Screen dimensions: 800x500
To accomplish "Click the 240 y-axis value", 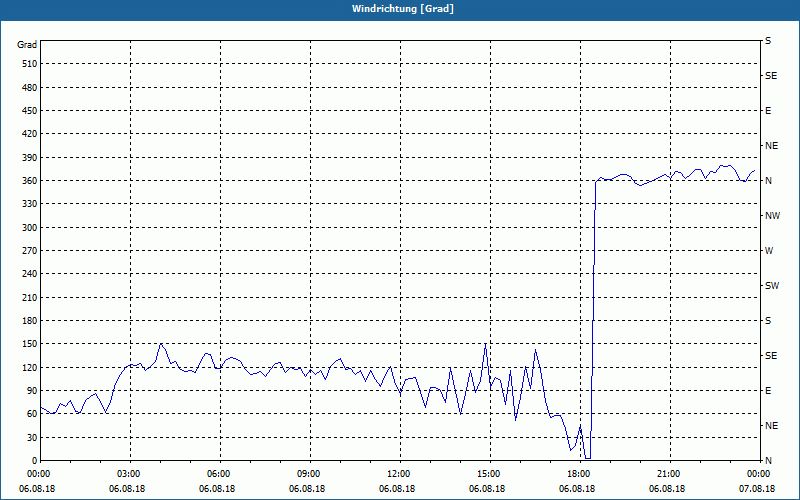I will click(x=30, y=274).
